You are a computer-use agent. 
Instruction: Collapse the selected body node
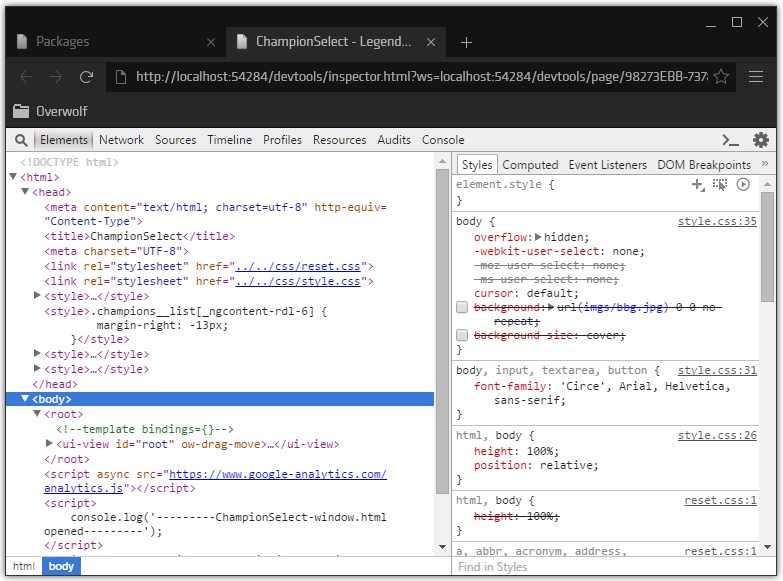click(25, 398)
